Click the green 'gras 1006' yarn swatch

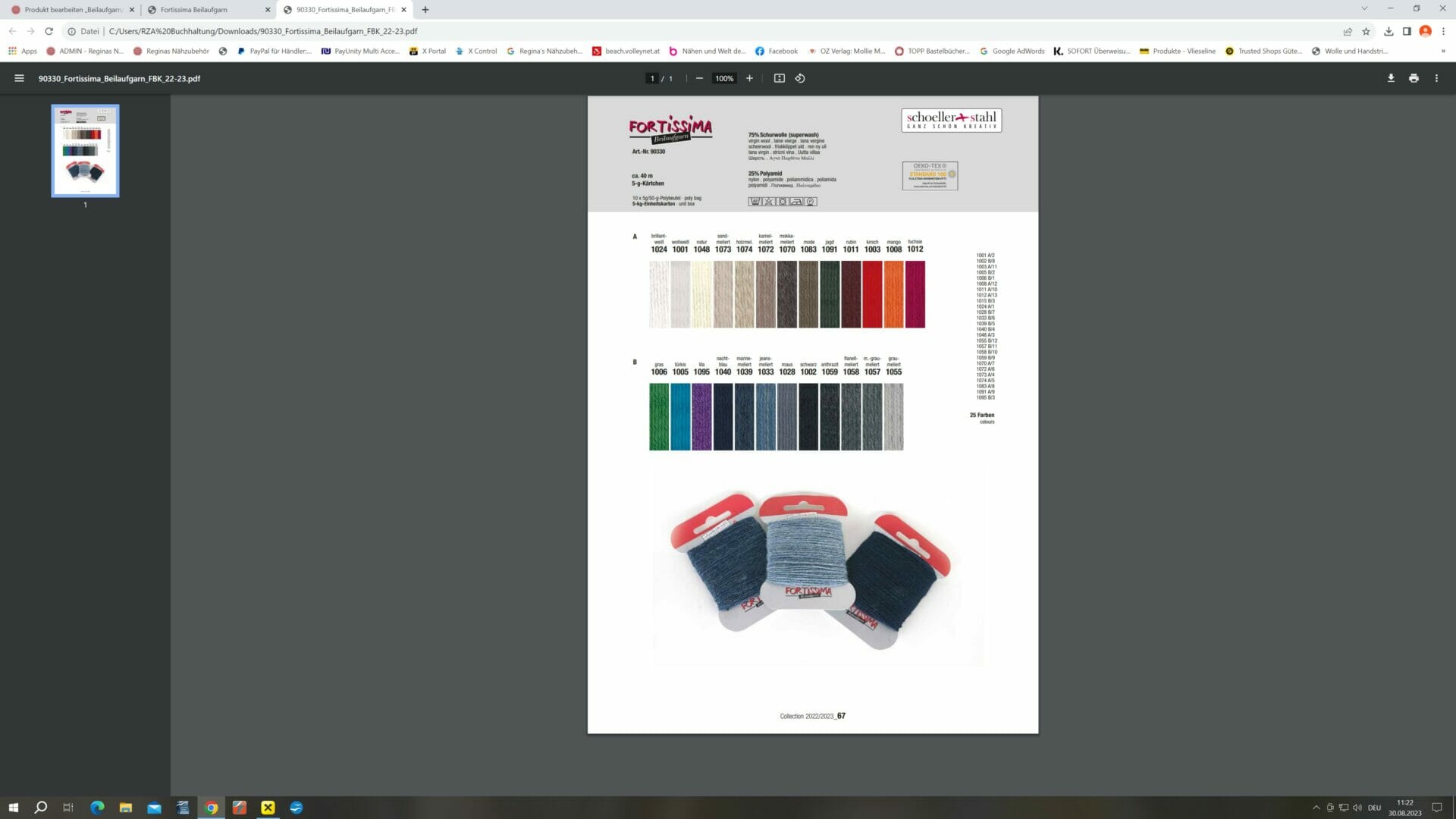(659, 416)
